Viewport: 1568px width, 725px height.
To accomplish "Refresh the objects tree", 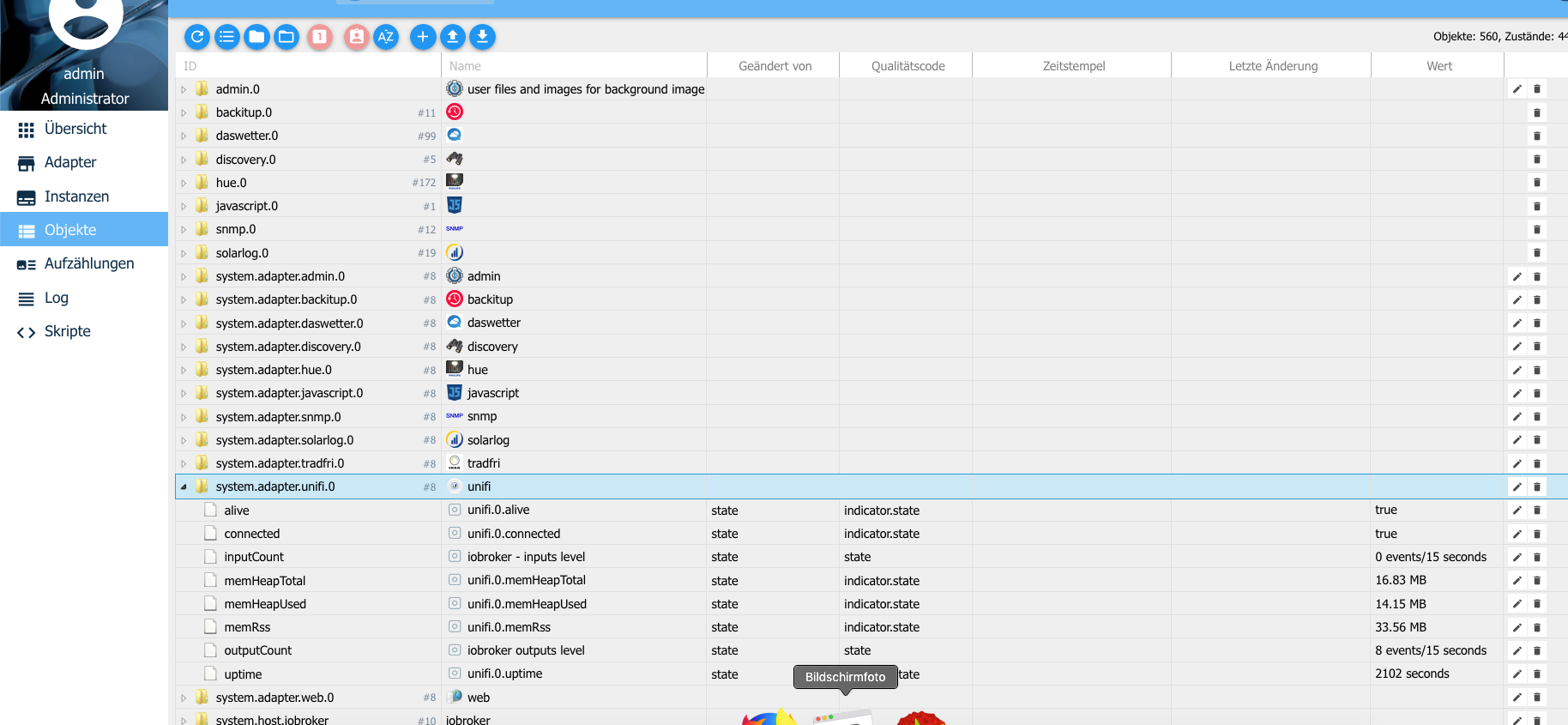I will (x=197, y=37).
